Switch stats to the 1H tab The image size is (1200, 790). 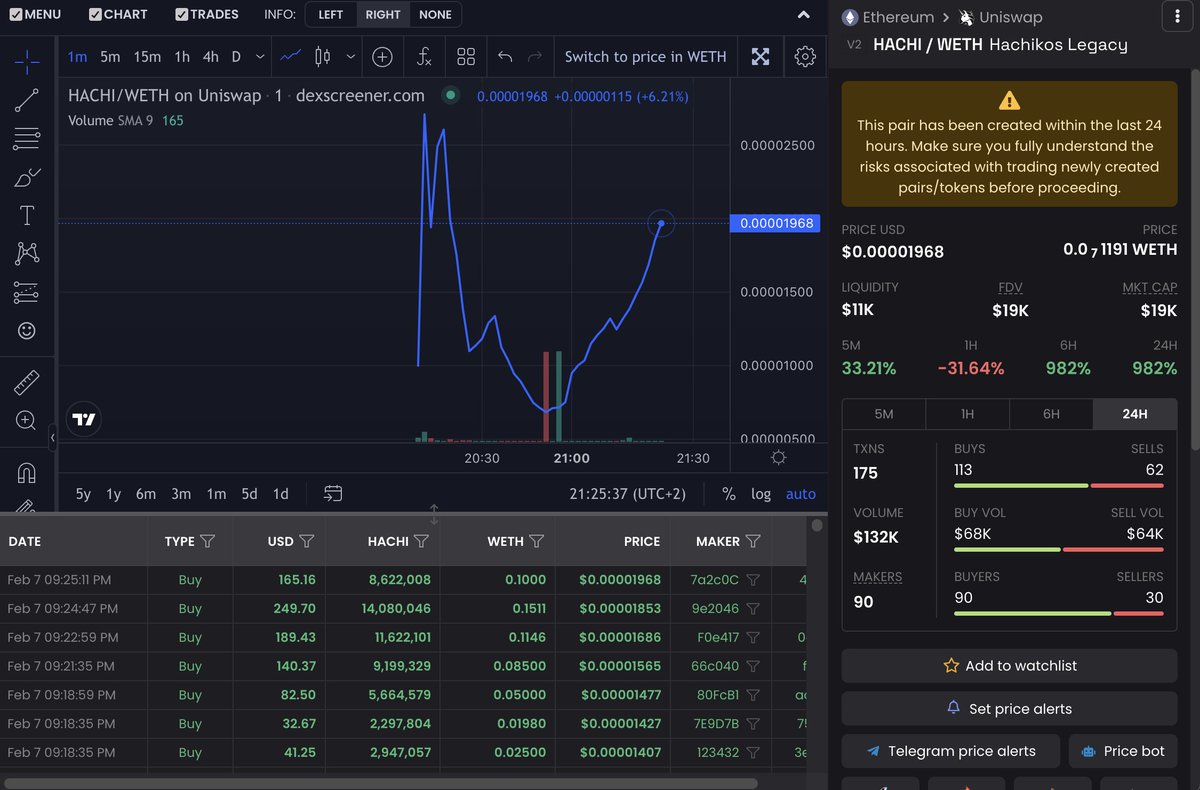(x=967, y=414)
